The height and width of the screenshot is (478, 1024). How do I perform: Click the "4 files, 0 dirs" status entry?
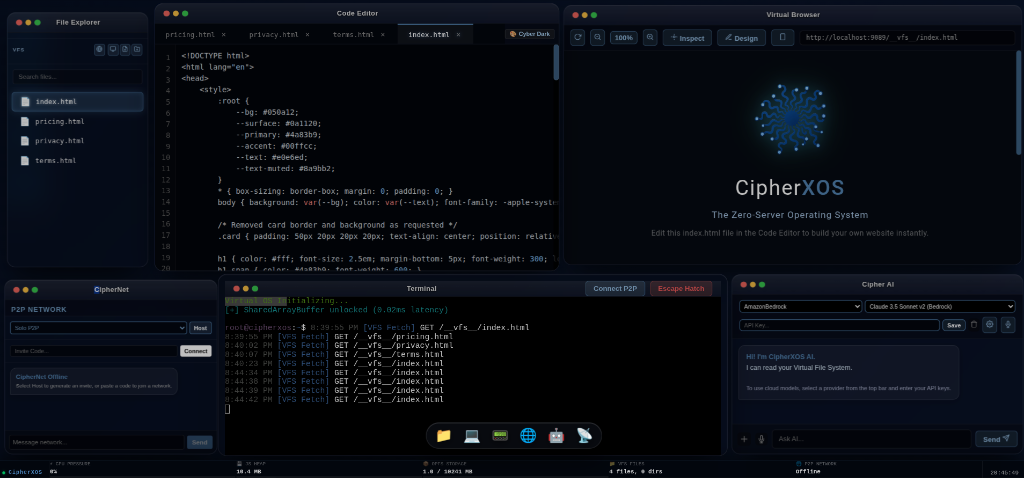pyautogui.click(x=633, y=471)
